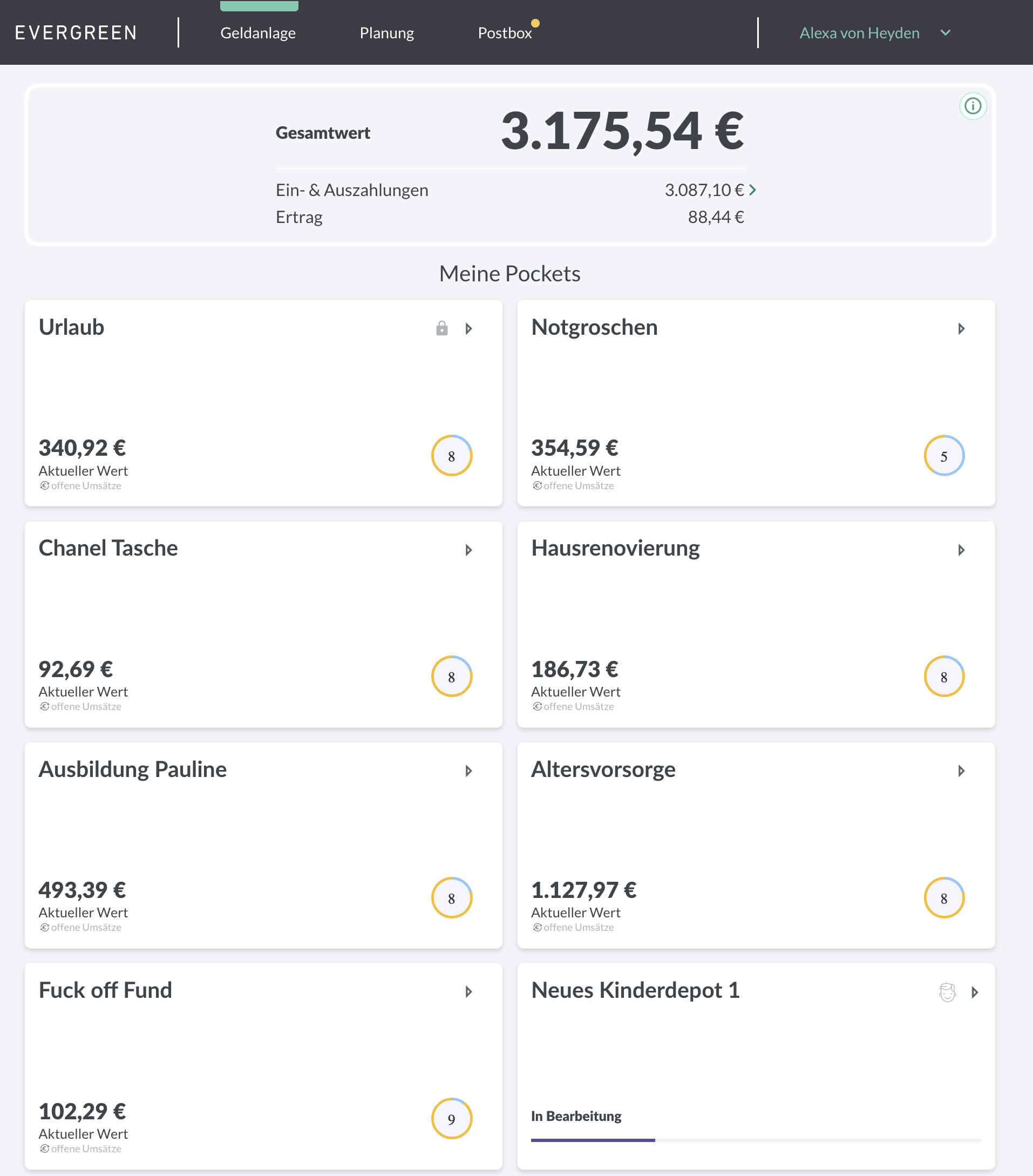The height and width of the screenshot is (1176, 1033).
Task: Click the In Bearbeitung progress bar
Action: coord(756,1140)
